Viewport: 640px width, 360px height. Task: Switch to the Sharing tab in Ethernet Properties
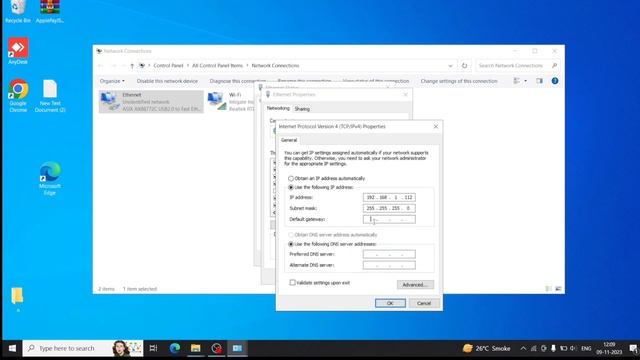pyautogui.click(x=302, y=109)
